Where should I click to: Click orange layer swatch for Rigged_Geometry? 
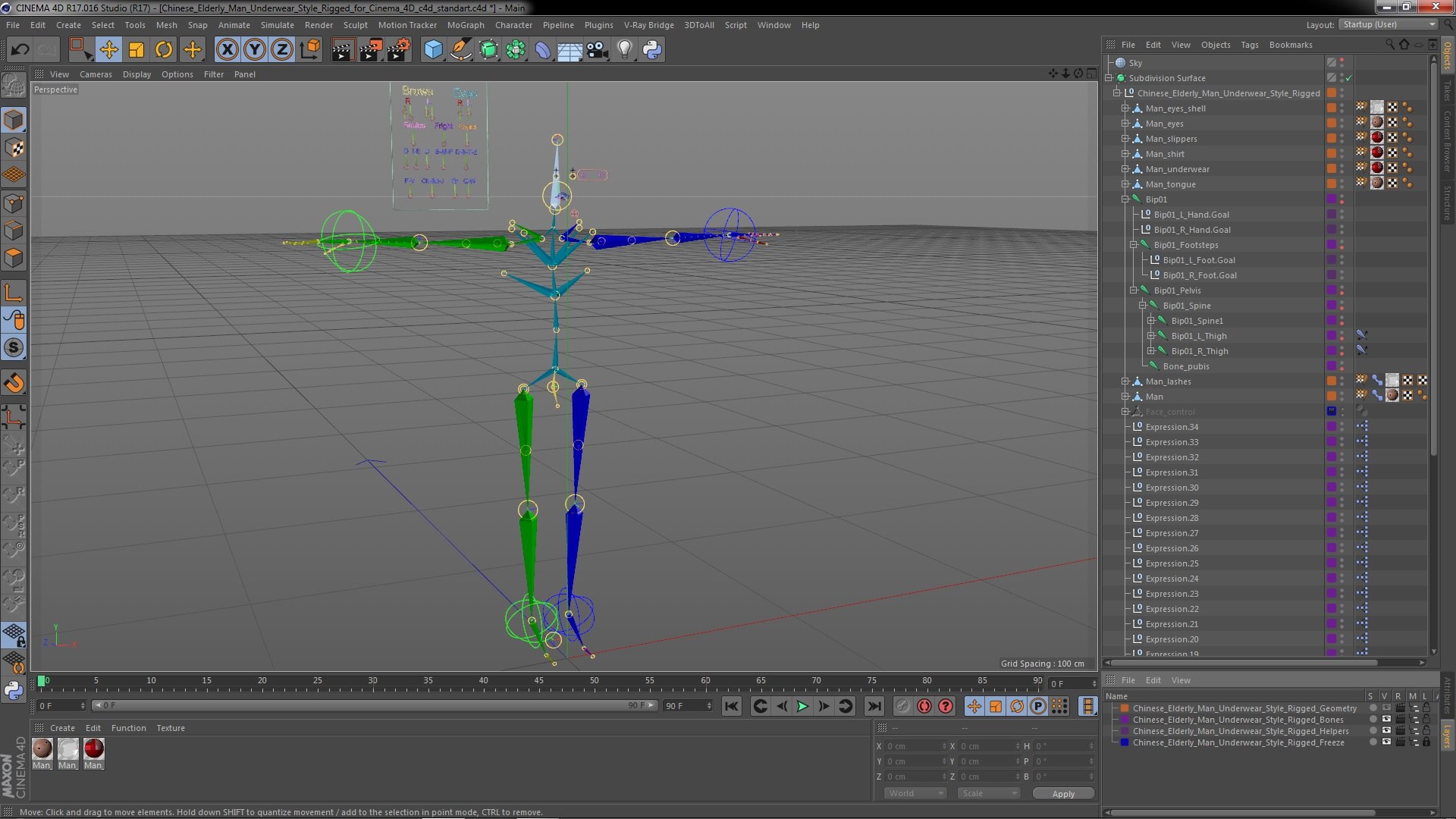click(1125, 708)
